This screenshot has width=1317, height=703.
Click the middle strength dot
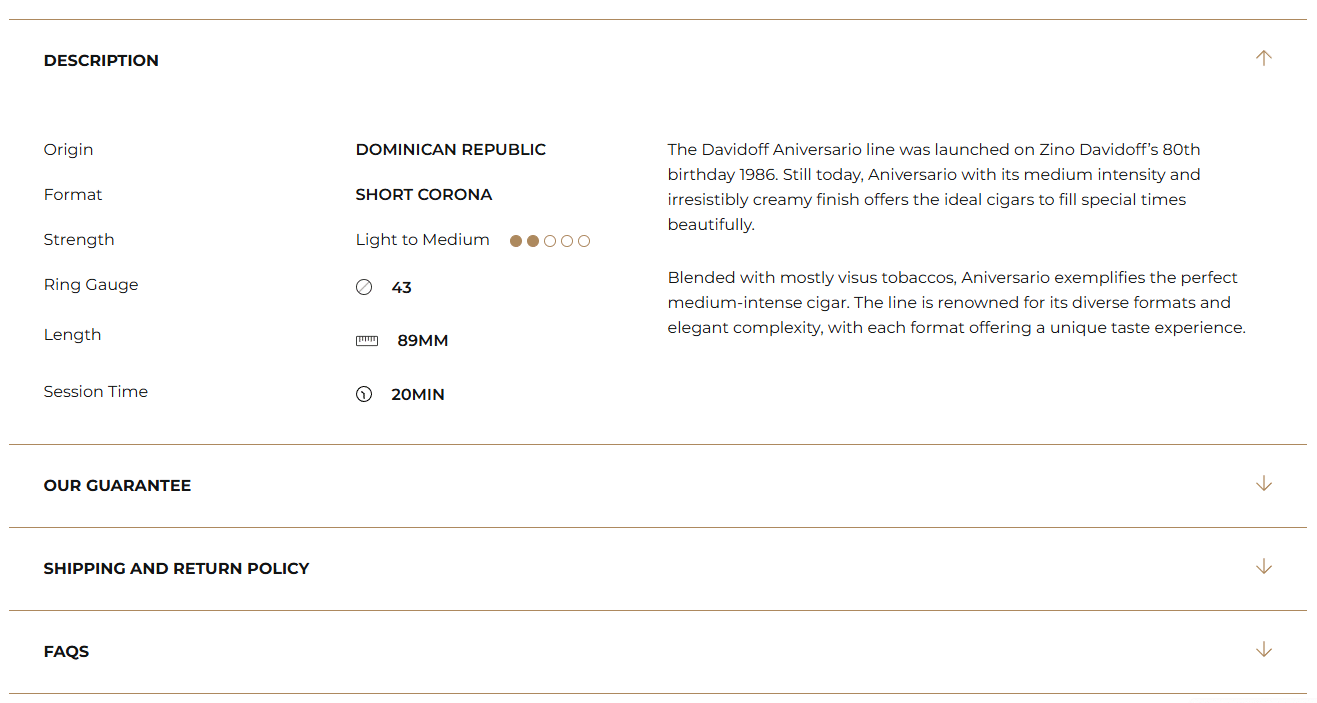(550, 241)
